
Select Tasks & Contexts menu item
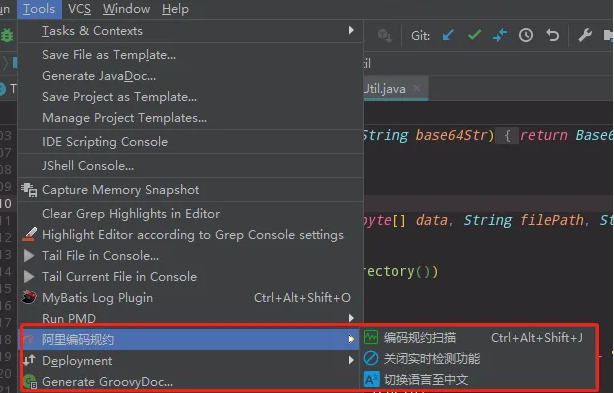click(190, 31)
